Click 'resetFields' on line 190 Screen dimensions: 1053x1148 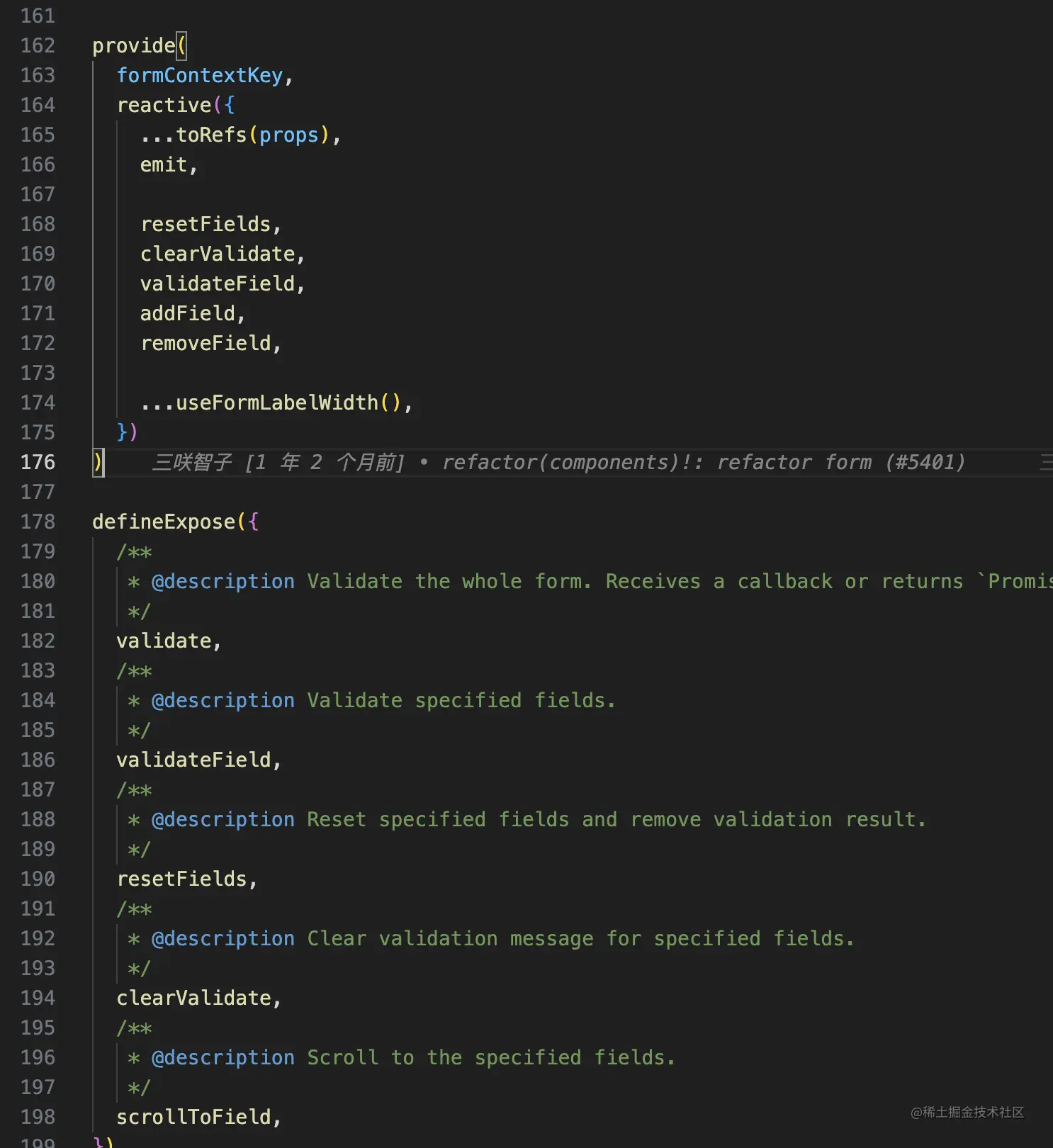pyautogui.click(x=181, y=879)
